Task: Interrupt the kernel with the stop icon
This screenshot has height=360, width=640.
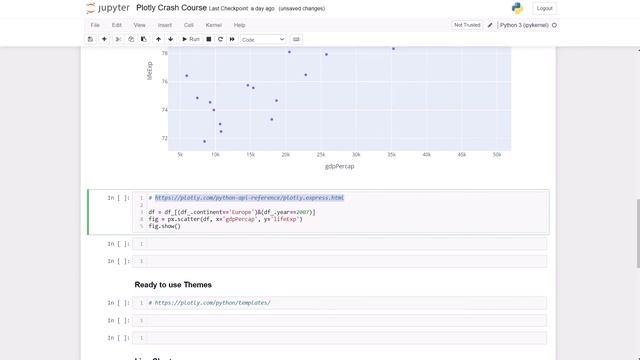Action: pyautogui.click(x=209, y=39)
